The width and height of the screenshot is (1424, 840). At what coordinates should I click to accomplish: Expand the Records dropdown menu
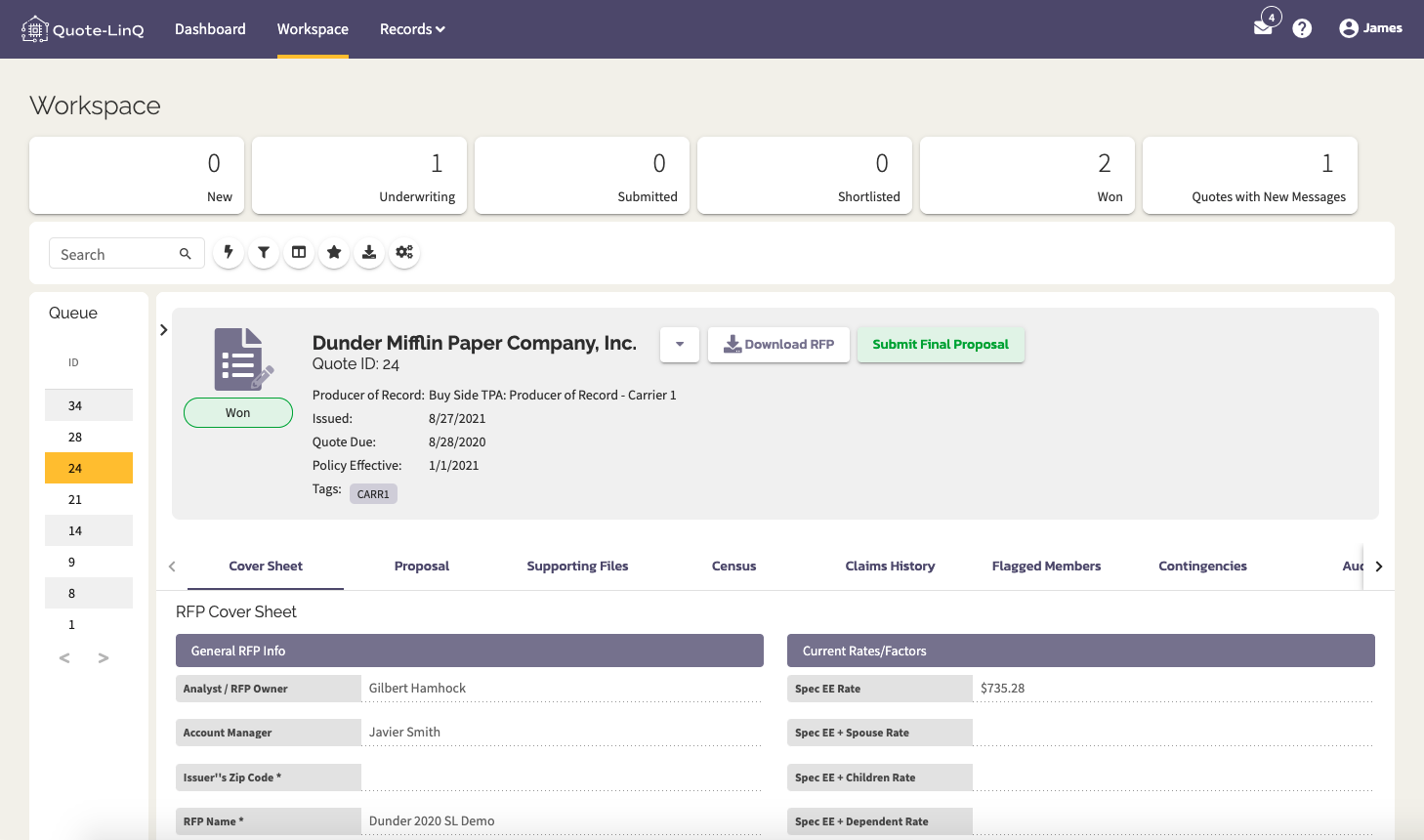click(412, 29)
